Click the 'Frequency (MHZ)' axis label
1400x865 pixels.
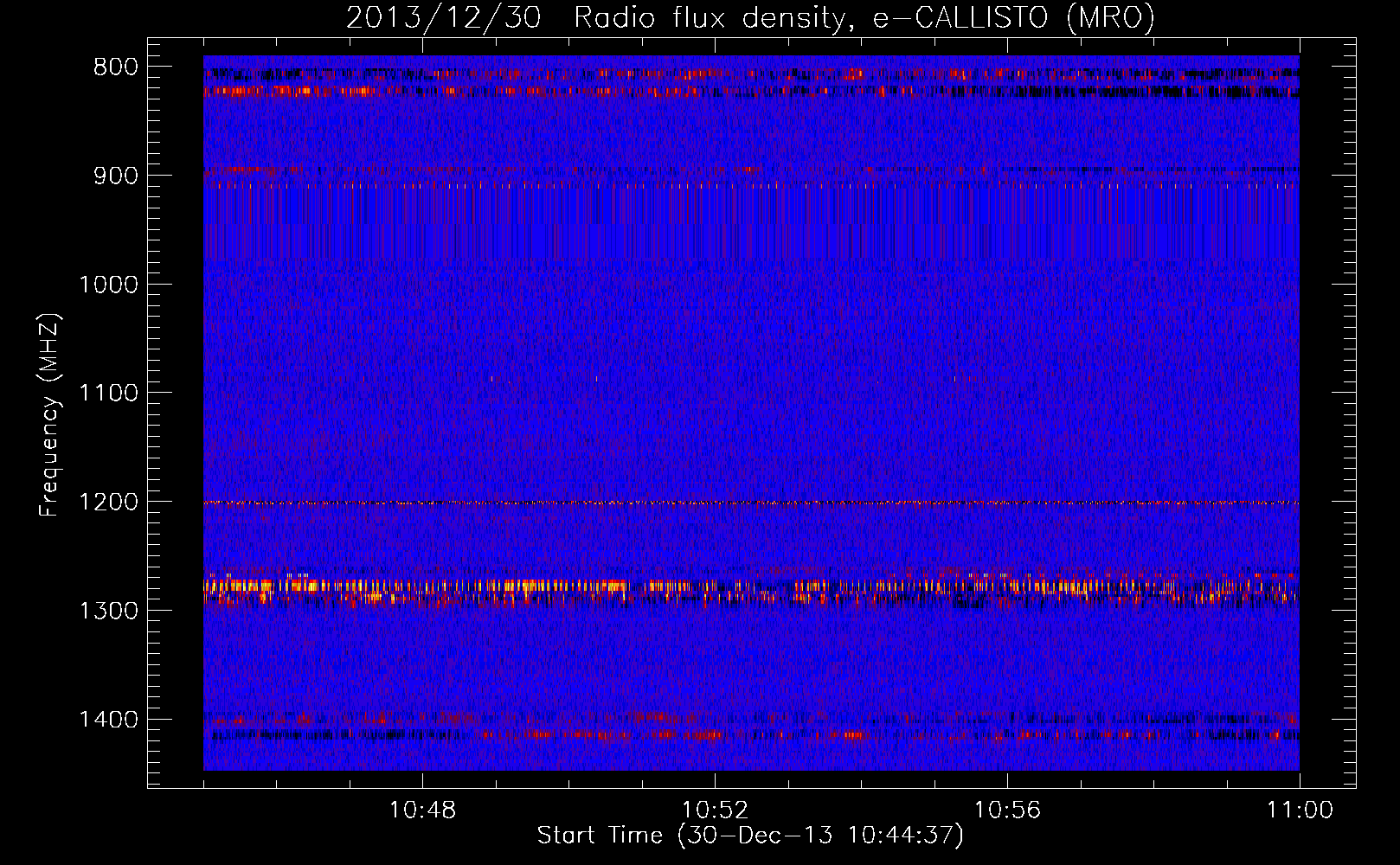point(50,415)
